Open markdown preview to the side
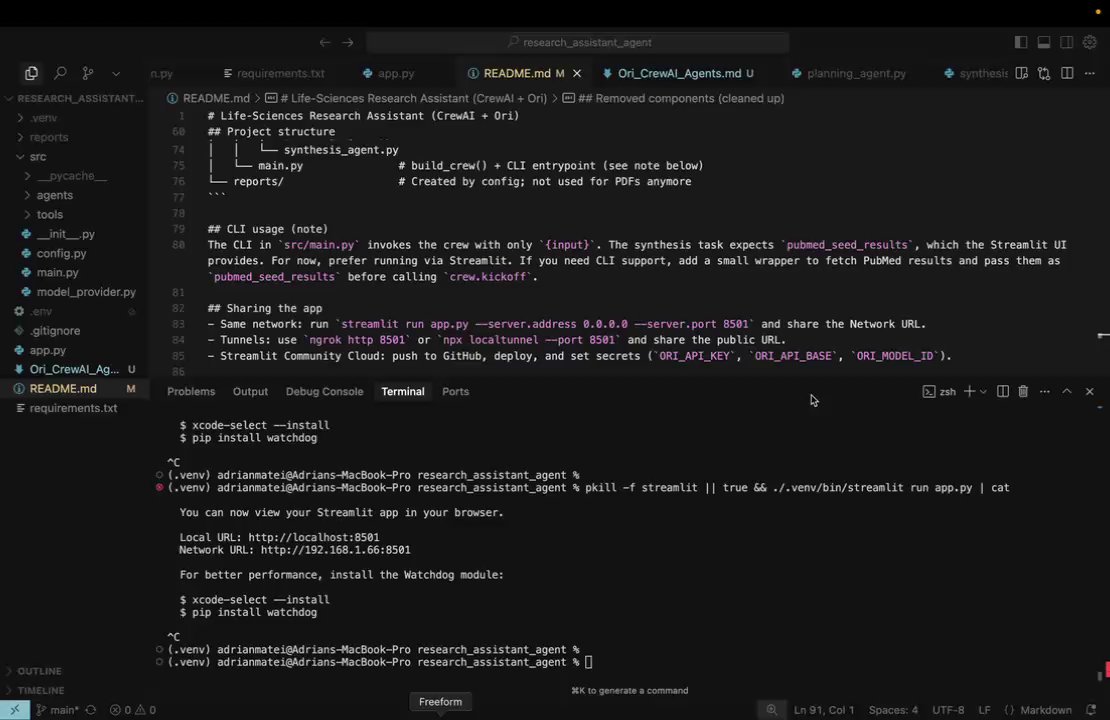Viewport: 1110px width, 720px height. [1022, 74]
